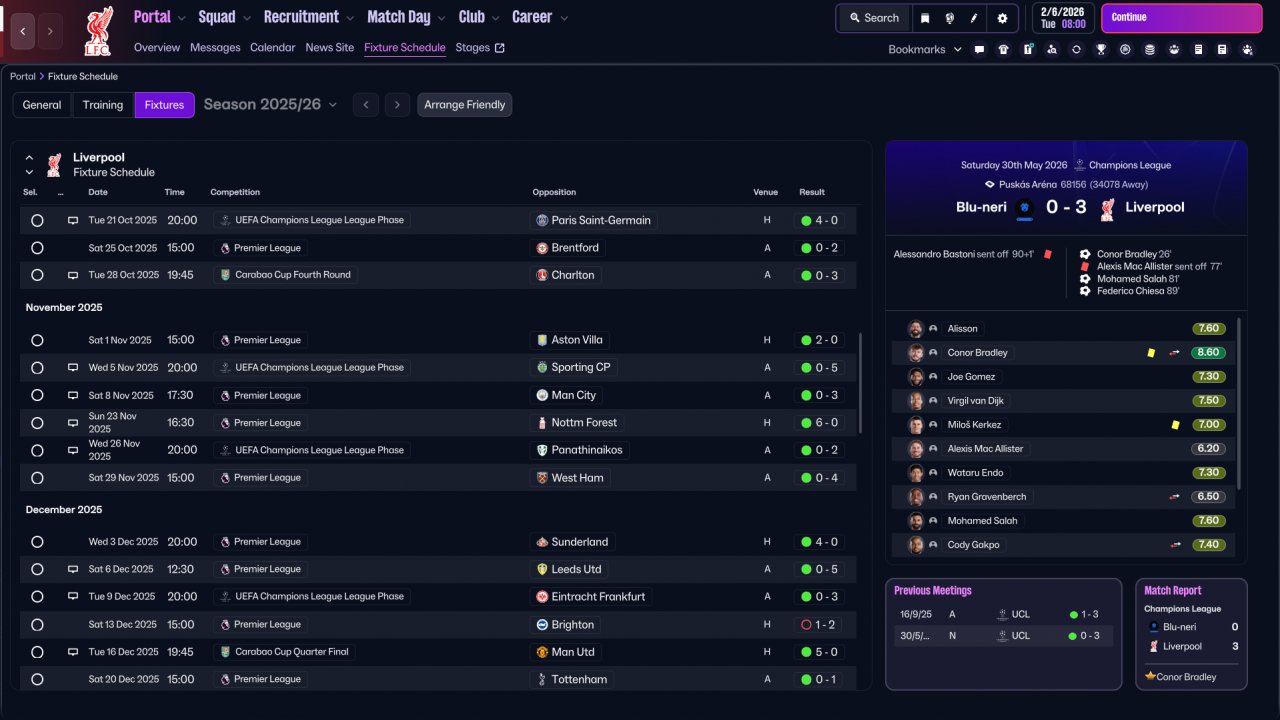Expand the Match Day menu dropdown arrow
The width and height of the screenshot is (1280, 720).
[x=442, y=18]
